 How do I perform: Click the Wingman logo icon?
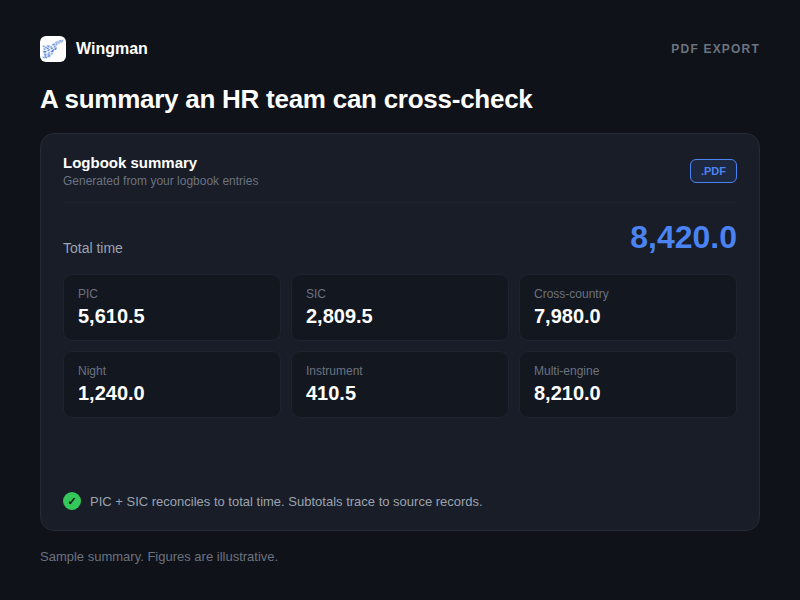(53, 49)
